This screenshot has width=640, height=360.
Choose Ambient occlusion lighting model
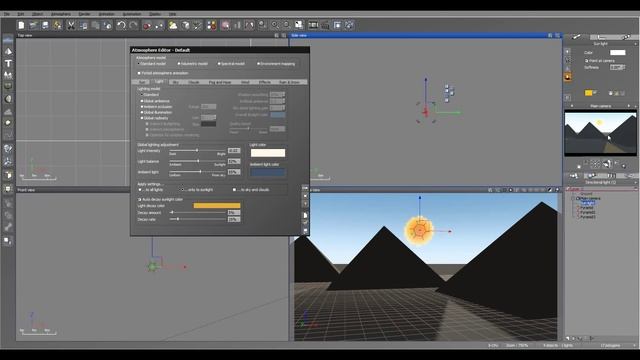point(156,107)
